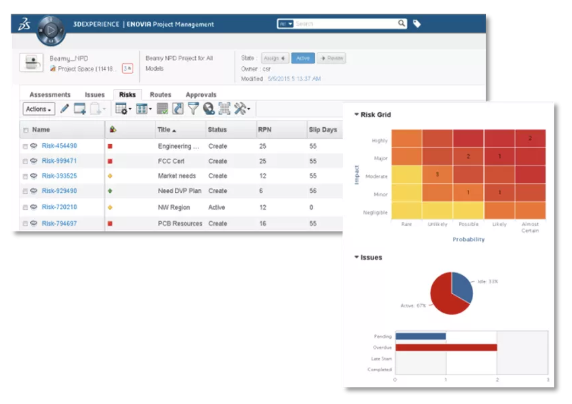
Task: Click the modified date link
Action: pos(294,78)
